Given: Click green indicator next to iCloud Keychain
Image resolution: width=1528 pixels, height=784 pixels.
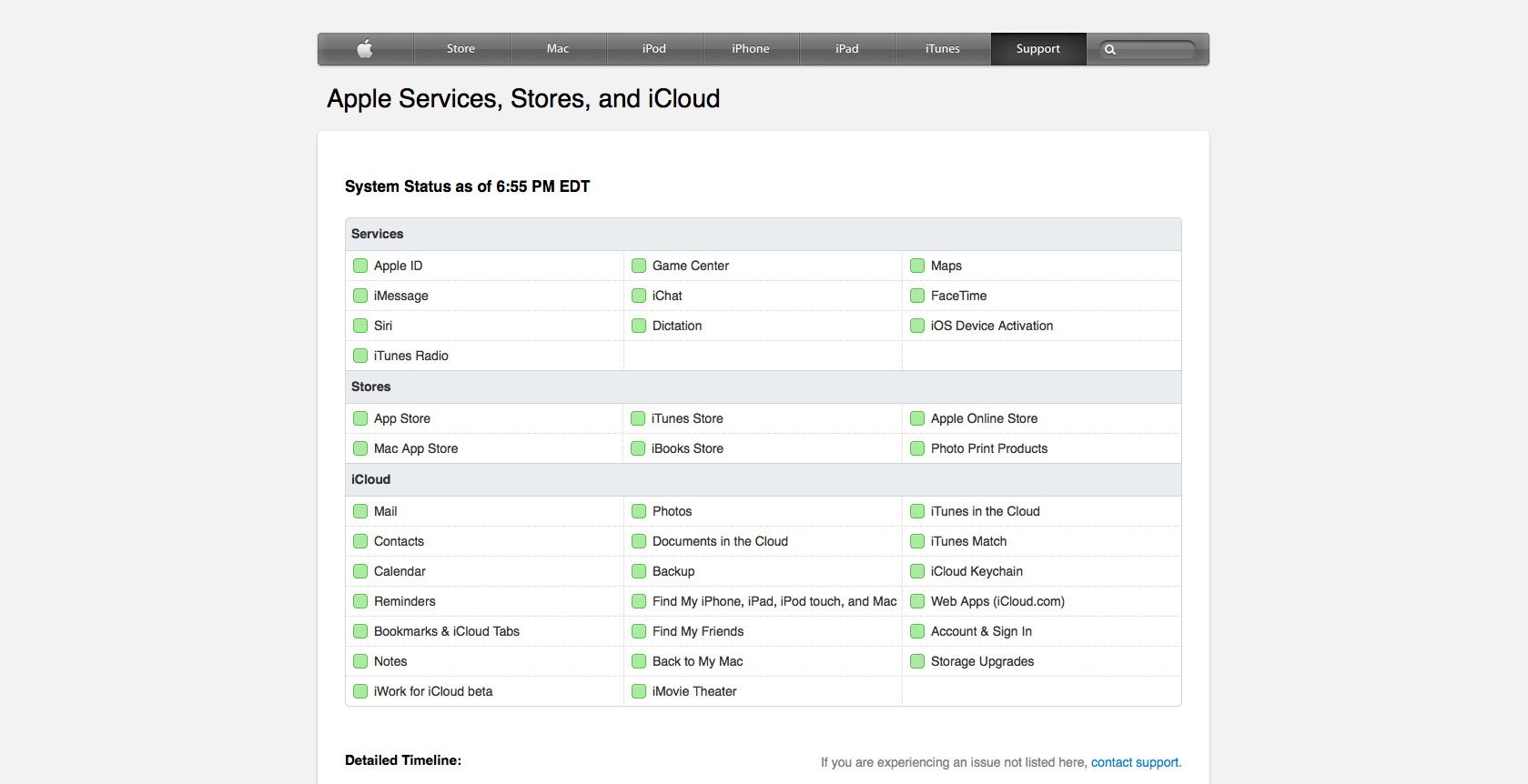Looking at the screenshot, I should [x=917, y=571].
